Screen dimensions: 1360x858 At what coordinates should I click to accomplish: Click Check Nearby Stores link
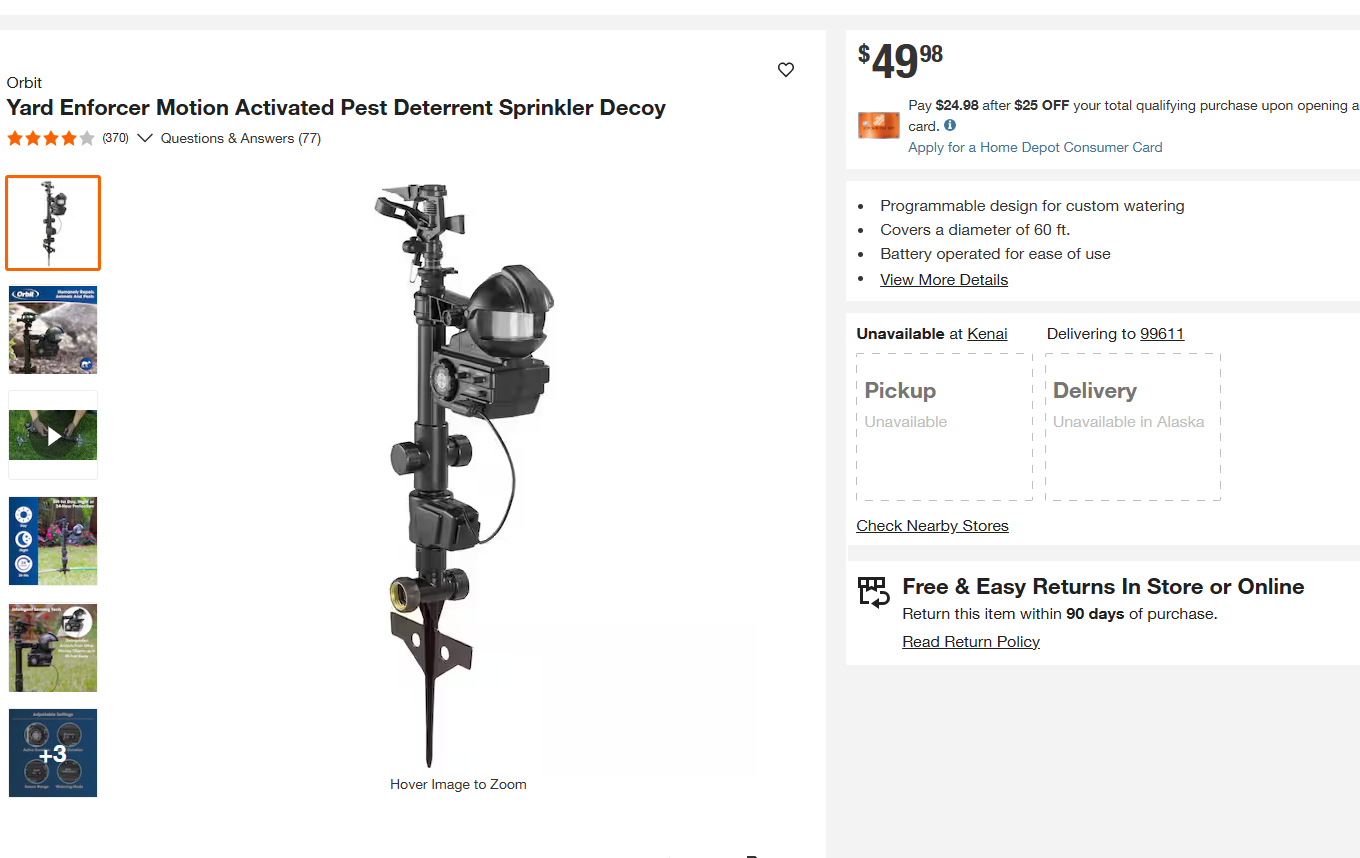tap(932, 526)
